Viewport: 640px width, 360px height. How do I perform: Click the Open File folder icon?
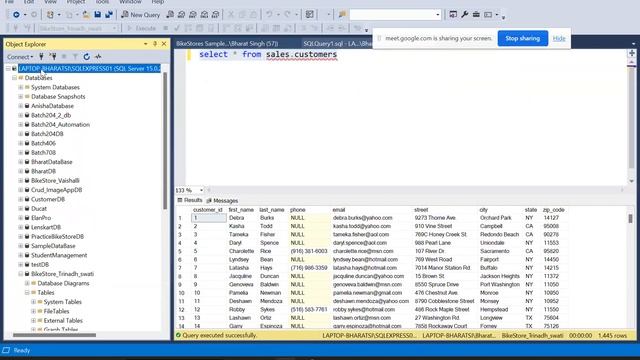(86, 15)
